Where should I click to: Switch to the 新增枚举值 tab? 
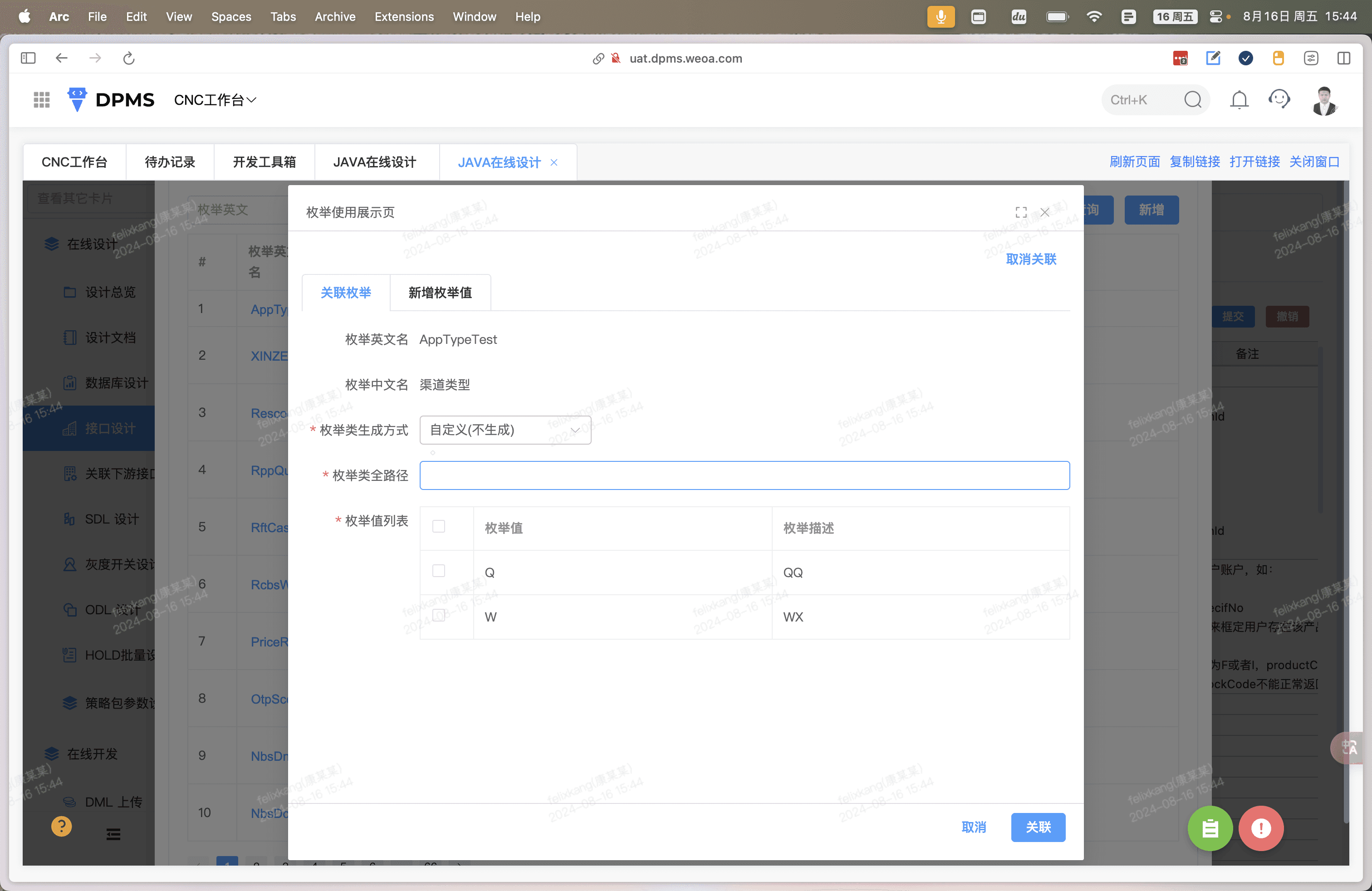pos(441,293)
